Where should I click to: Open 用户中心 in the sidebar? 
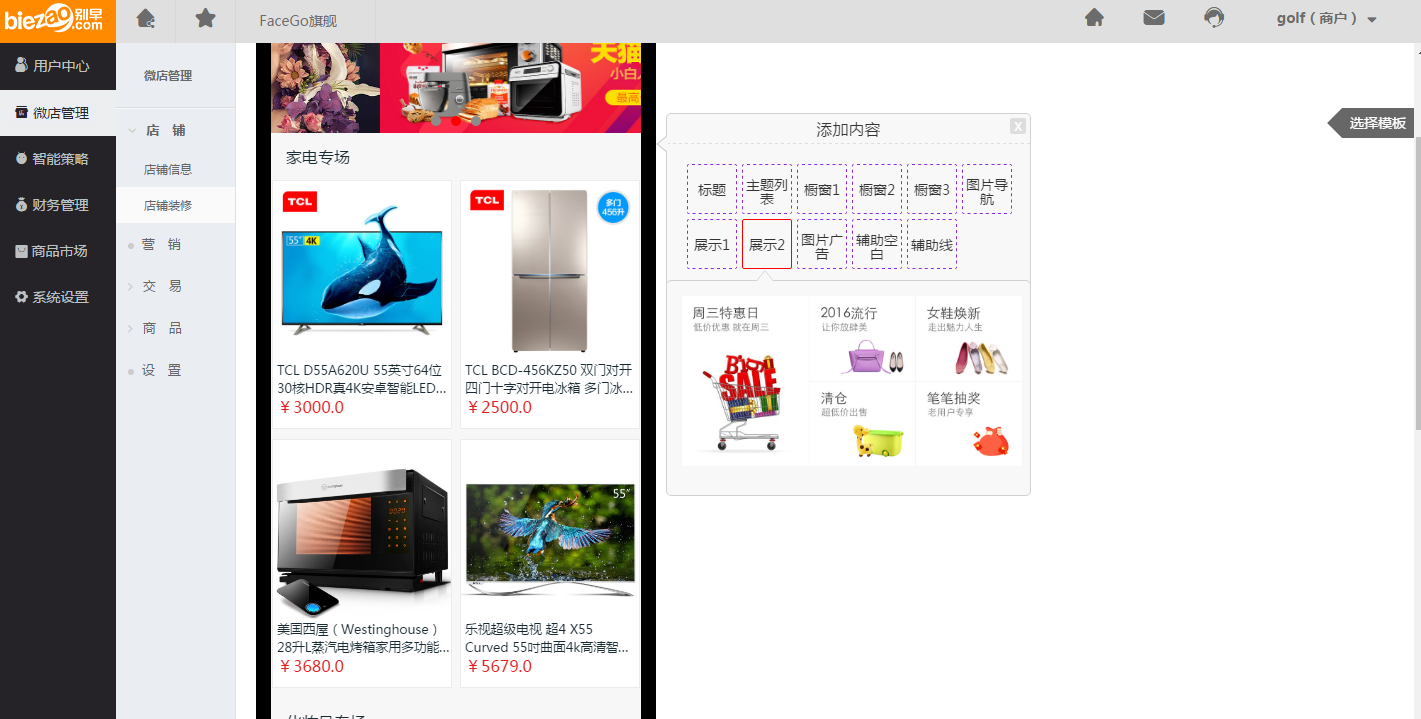click(58, 66)
